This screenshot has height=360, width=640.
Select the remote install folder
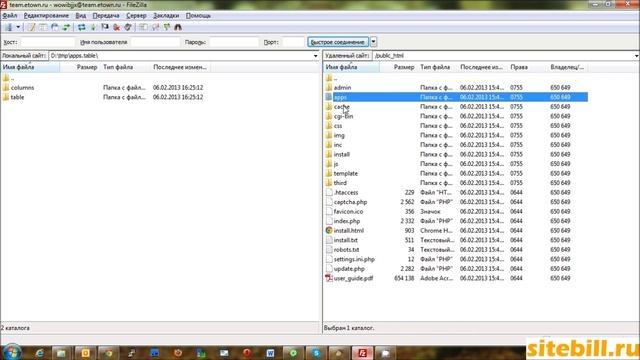342,154
